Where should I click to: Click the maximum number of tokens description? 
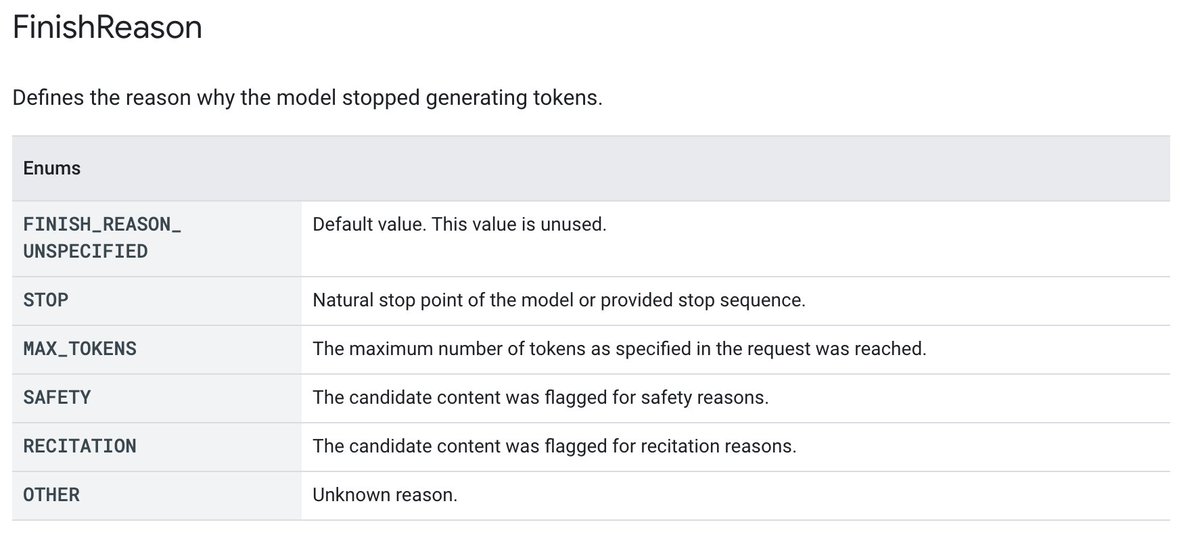pyautogui.click(x=620, y=349)
